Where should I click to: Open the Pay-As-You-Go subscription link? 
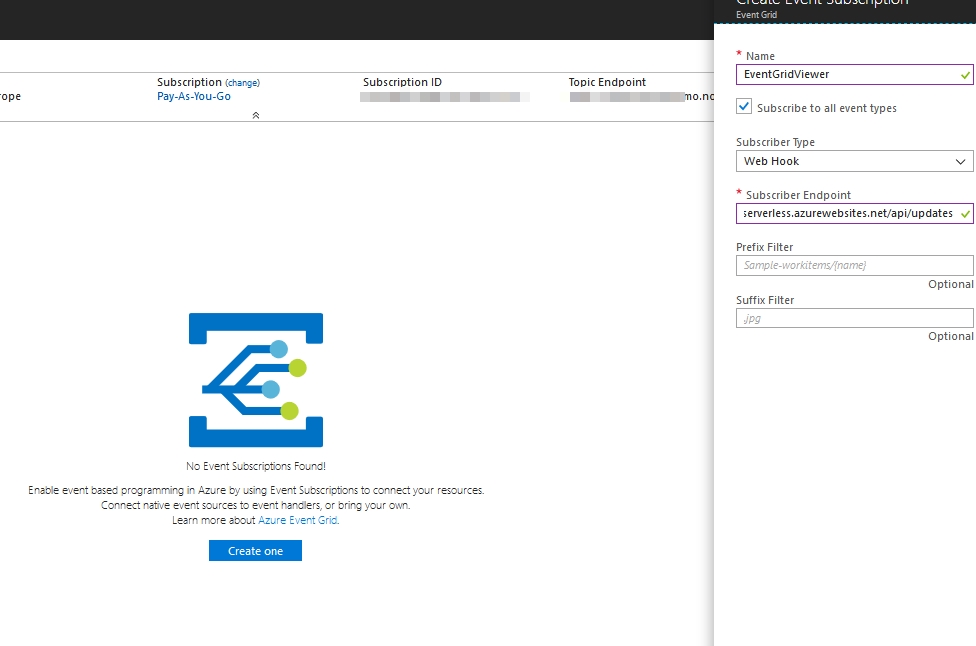click(x=194, y=96)
